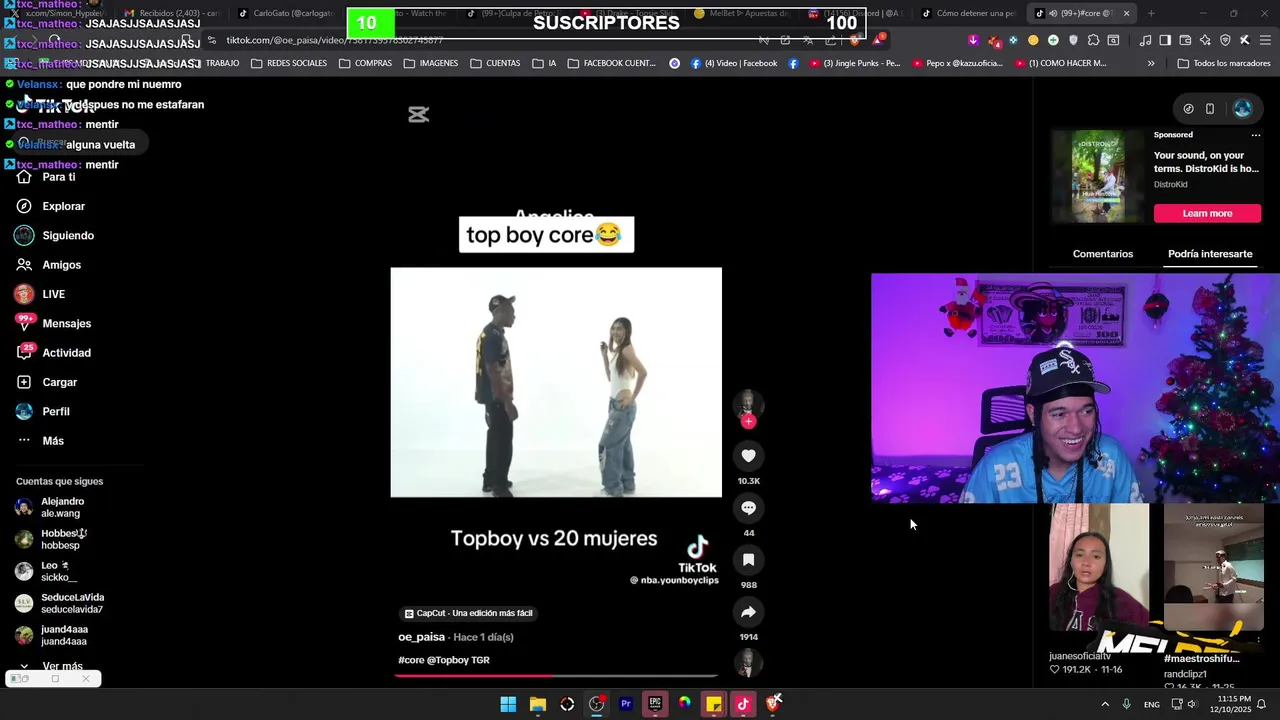
Task: Open Hobbes hobbesp account
Action: (x=51, y=539)
